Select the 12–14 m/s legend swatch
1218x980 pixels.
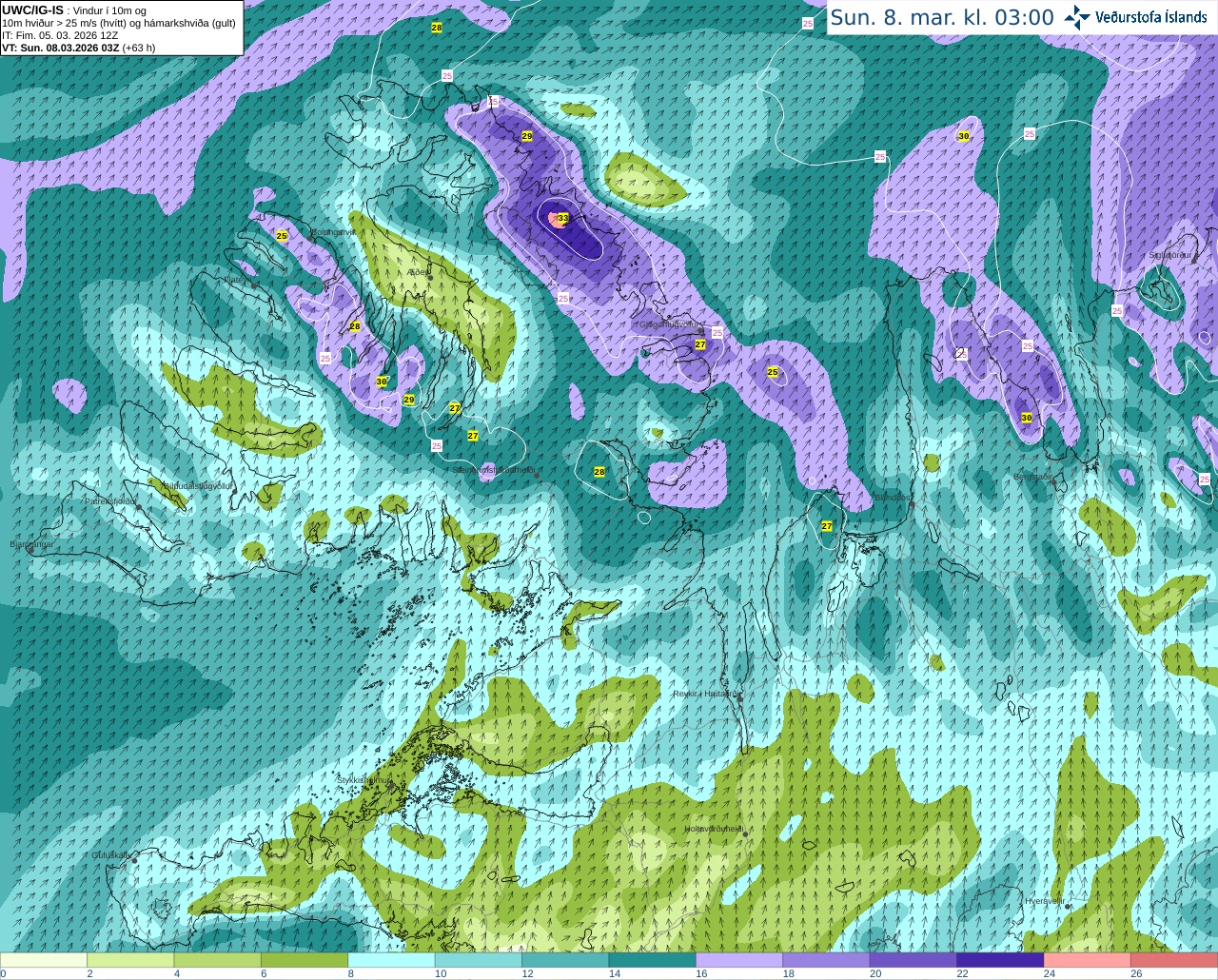tap(565, 960)
